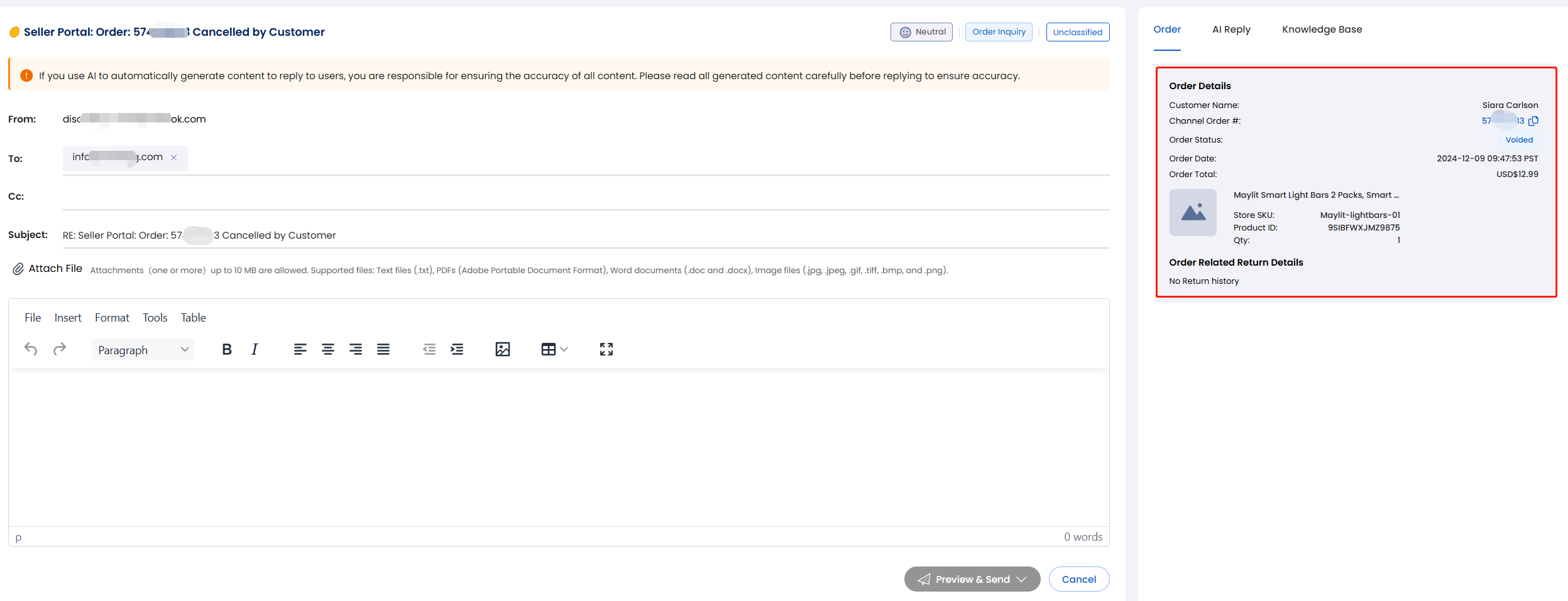Cancel the reply
The image size is (1568, 601).
pos(1079,579)
